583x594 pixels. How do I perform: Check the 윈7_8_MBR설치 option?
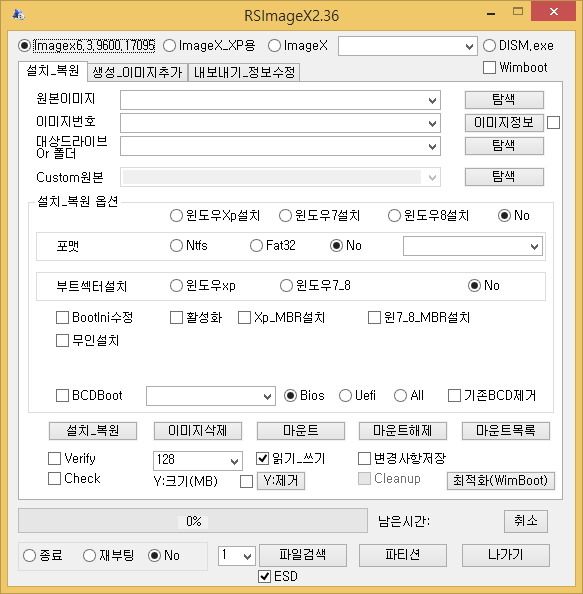pos(419,317)
